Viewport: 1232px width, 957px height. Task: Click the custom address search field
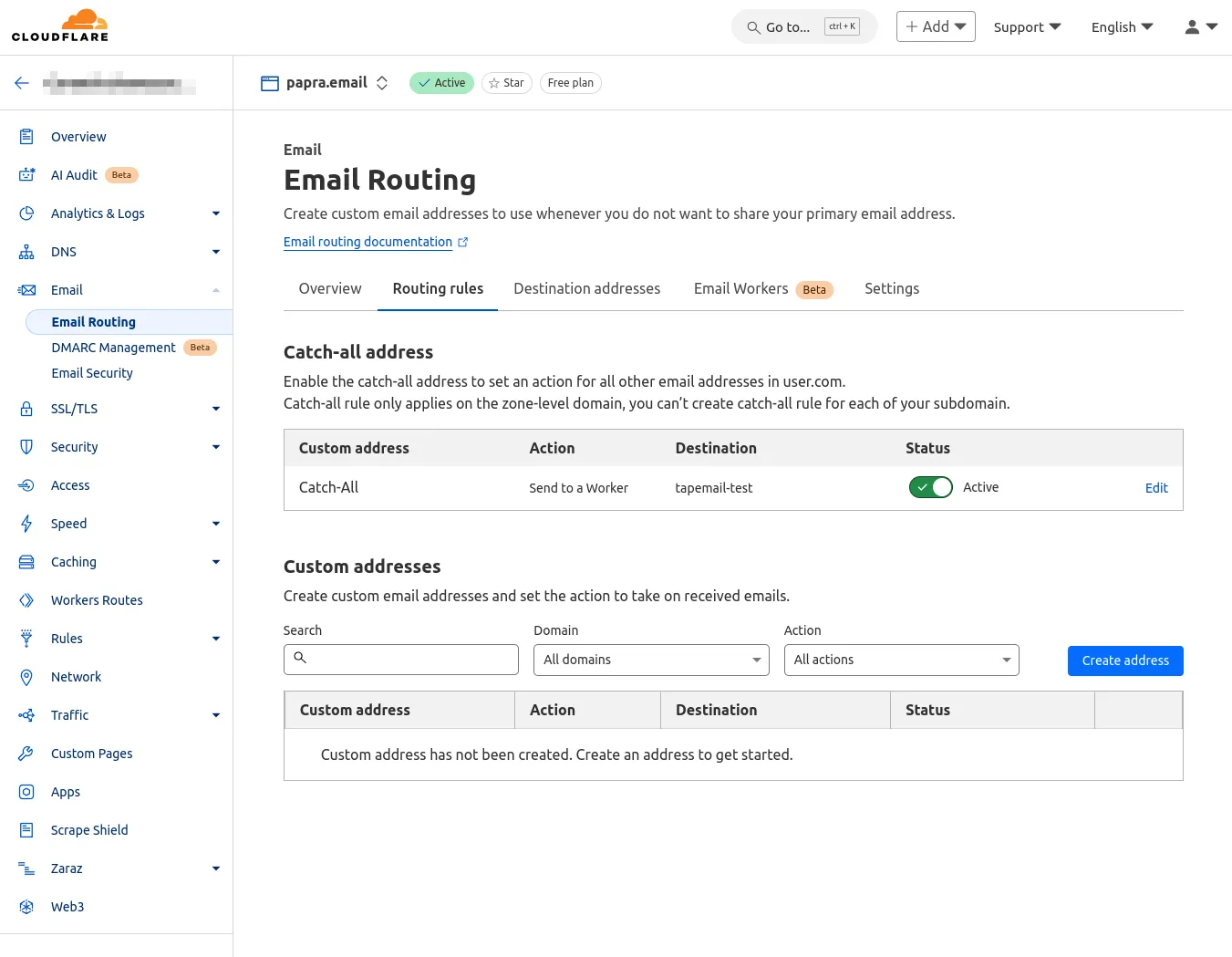[401, 660]
